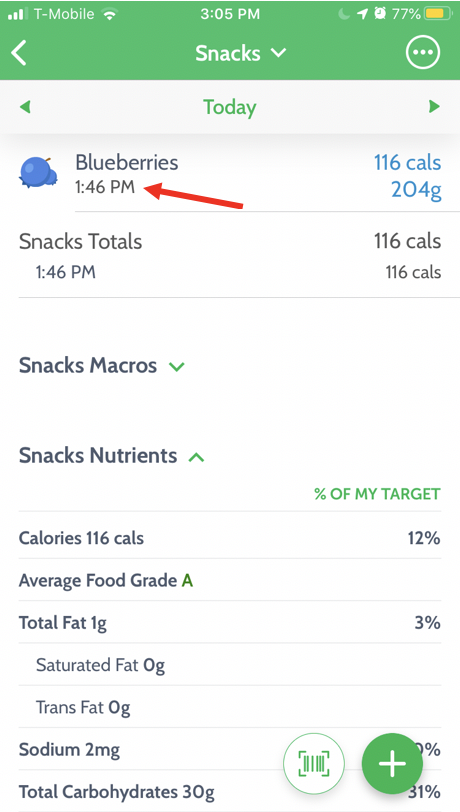Screen dimensions: 460x812
Task: Tap the blueberries food icon
Action: [38, 172]
